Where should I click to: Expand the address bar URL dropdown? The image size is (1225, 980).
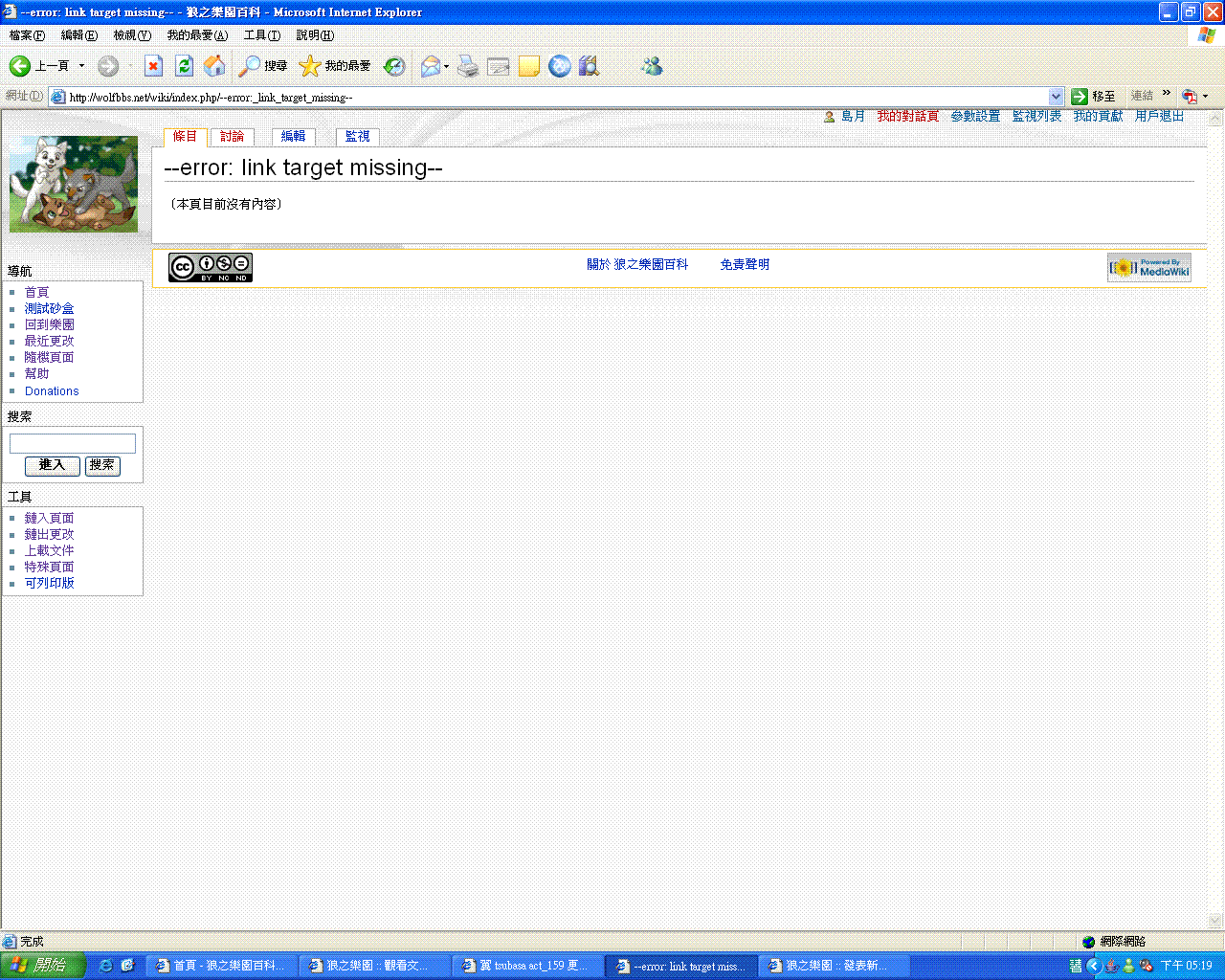pos(1056,97)
